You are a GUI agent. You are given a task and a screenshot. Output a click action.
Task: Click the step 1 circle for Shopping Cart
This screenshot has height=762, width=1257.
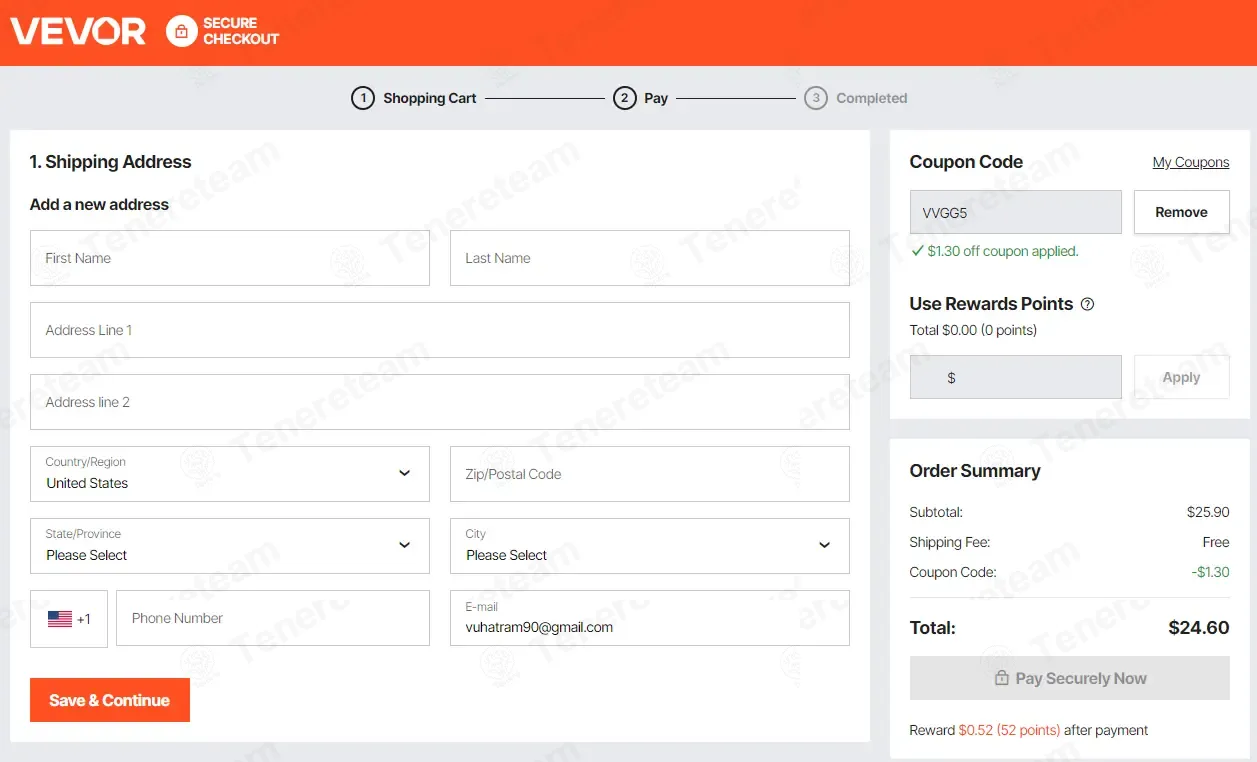pyautogui.click(x=363, y=98)
